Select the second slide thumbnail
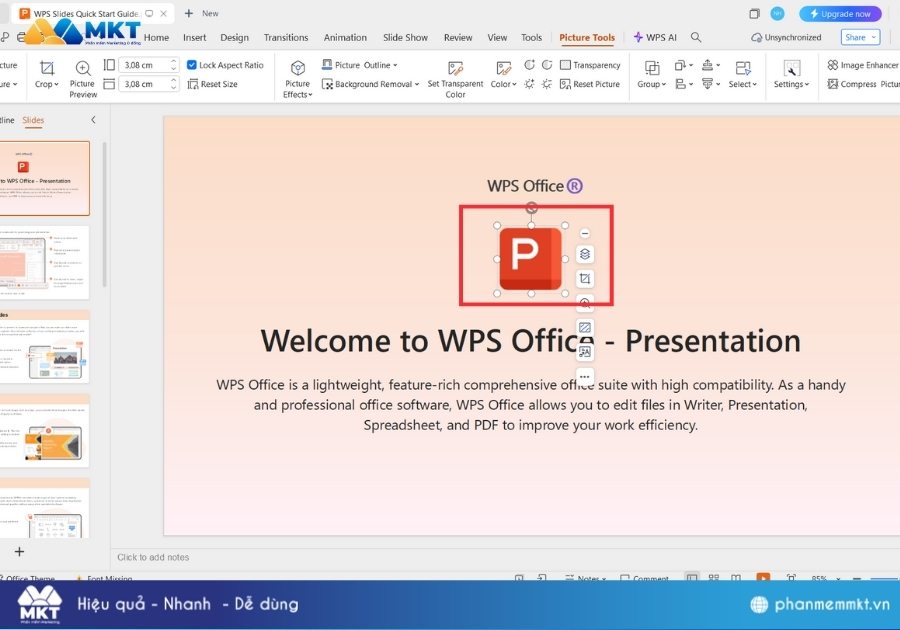 click(45, 263)
